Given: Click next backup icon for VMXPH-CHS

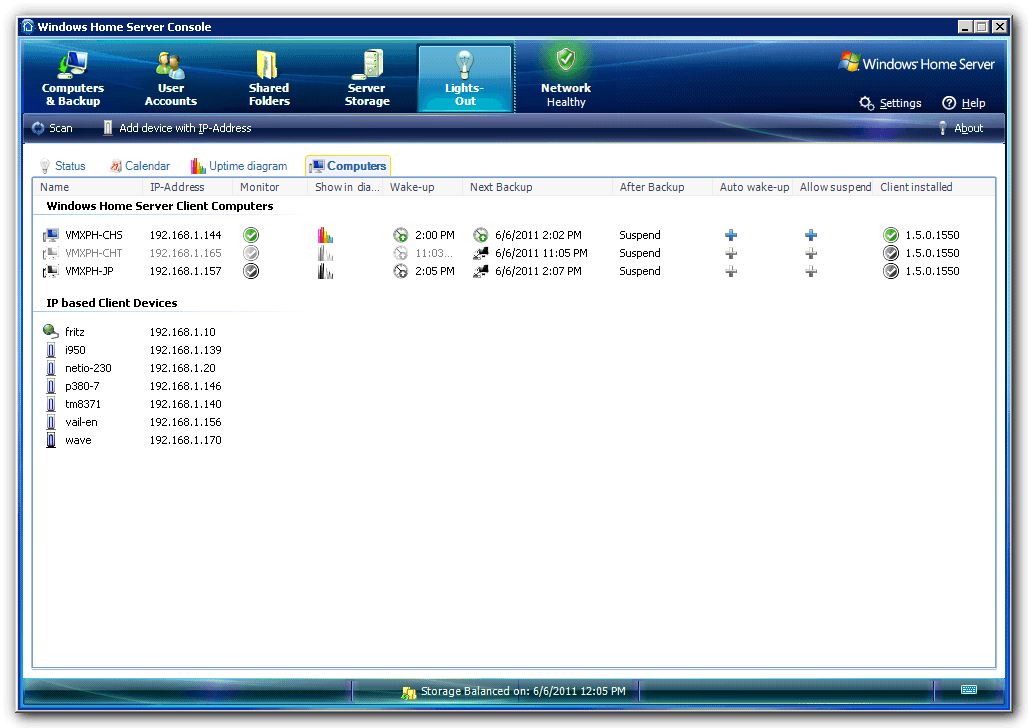Looking at the screenshot, I should tap(481, 235).
